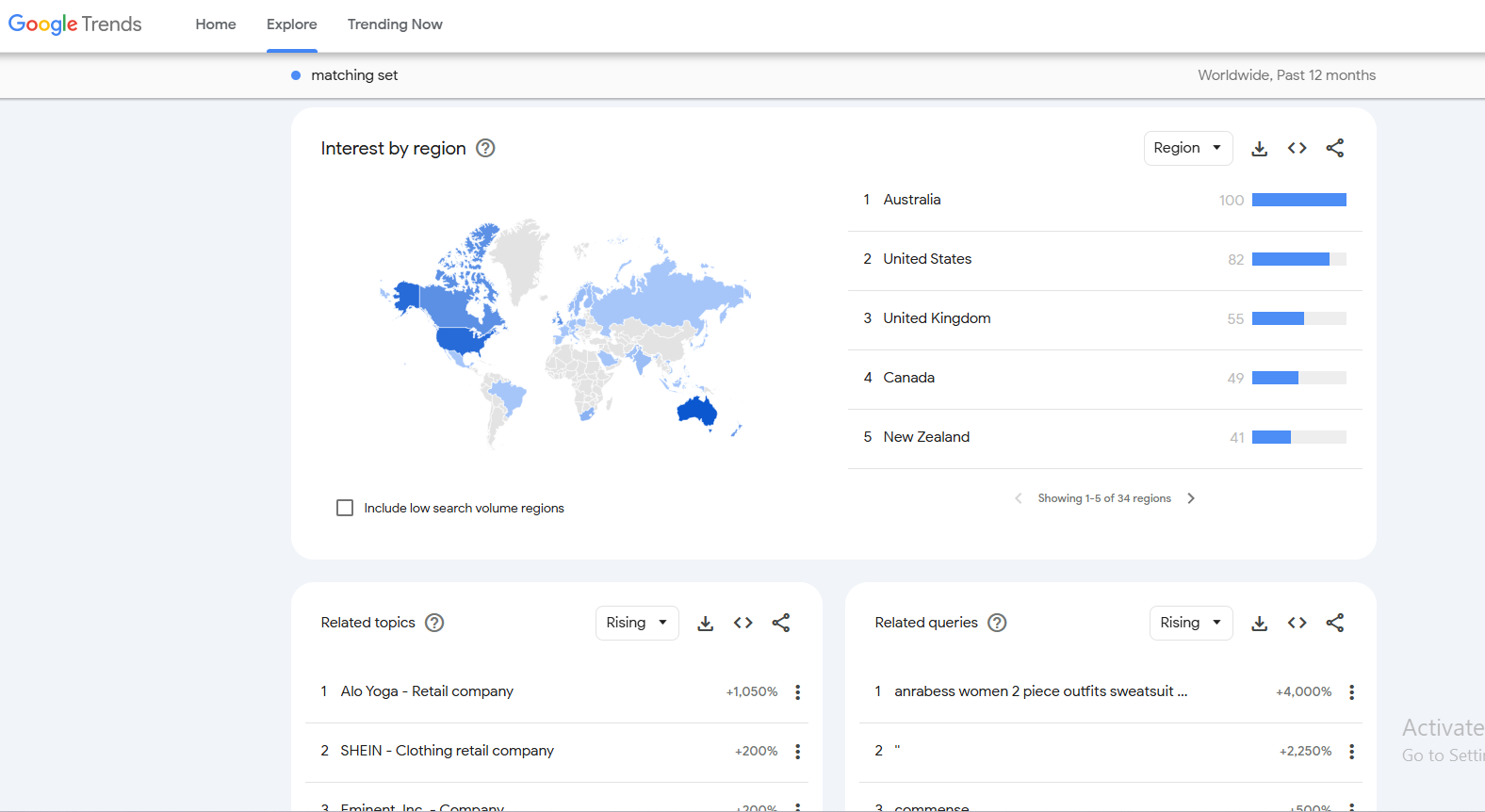The height and width of the screenshot is (812, 1485).
Task: Open help for Interest by region
Action: click(x=485, y=148)
